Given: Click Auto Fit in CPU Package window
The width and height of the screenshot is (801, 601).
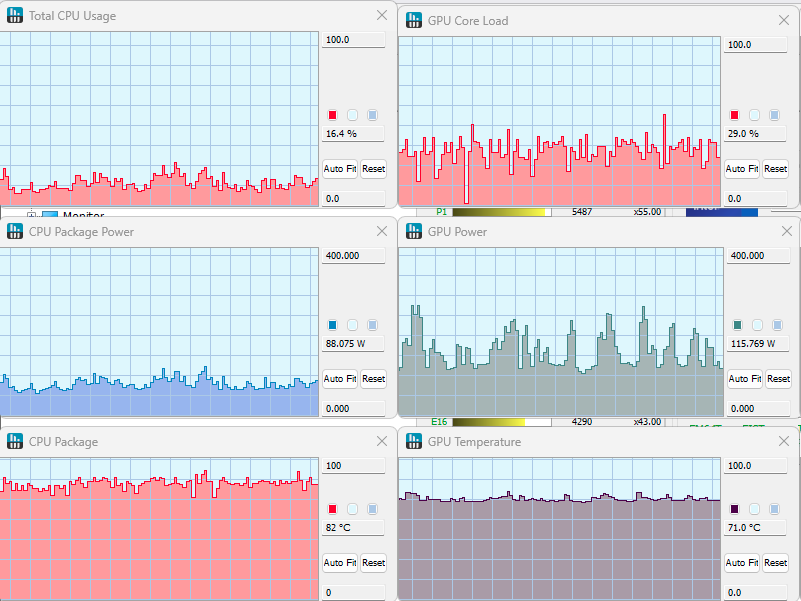Looking at the screenshot, I should [340, 563].
